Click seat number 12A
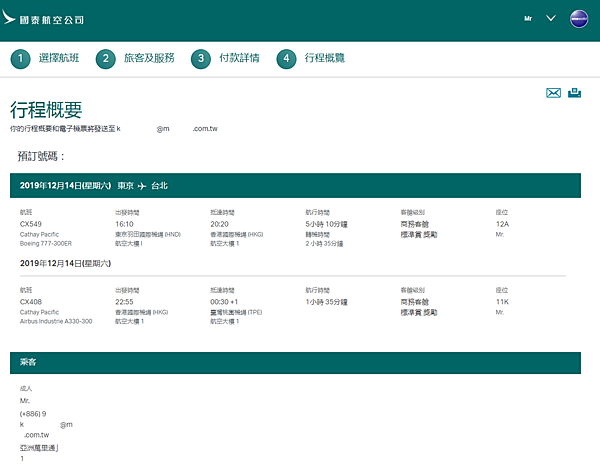The width and height of the screenshot is (600, 465). [x=502, y=224]
